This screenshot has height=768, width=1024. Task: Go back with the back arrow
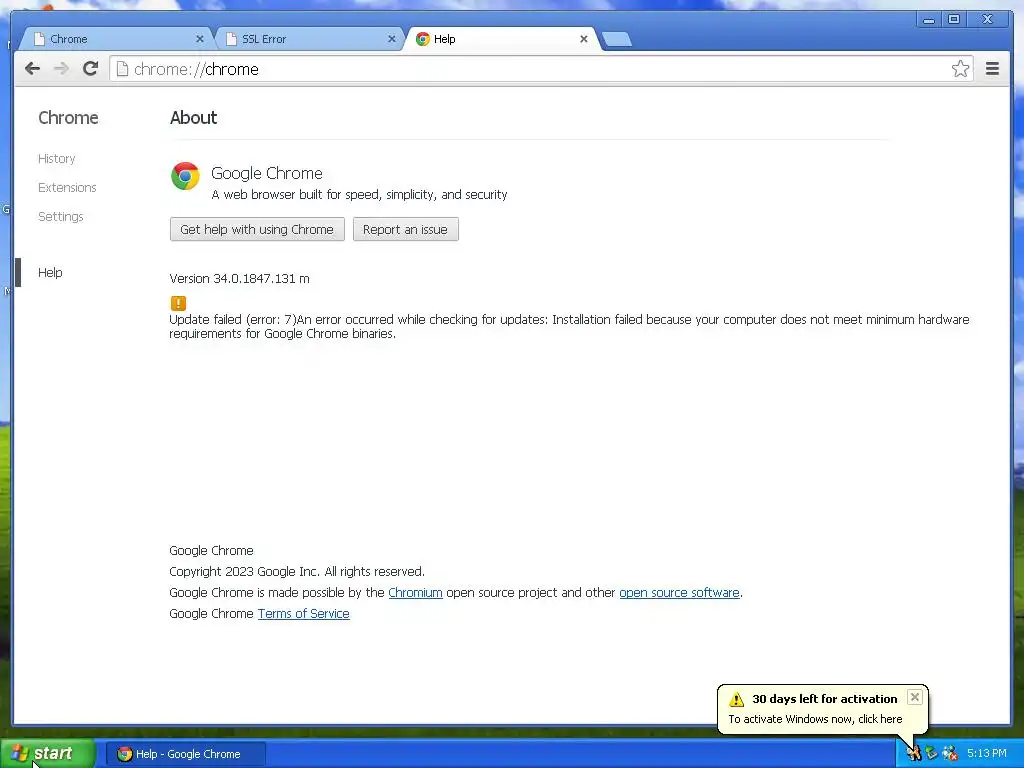pyautogui.click(x=32, y=69)
